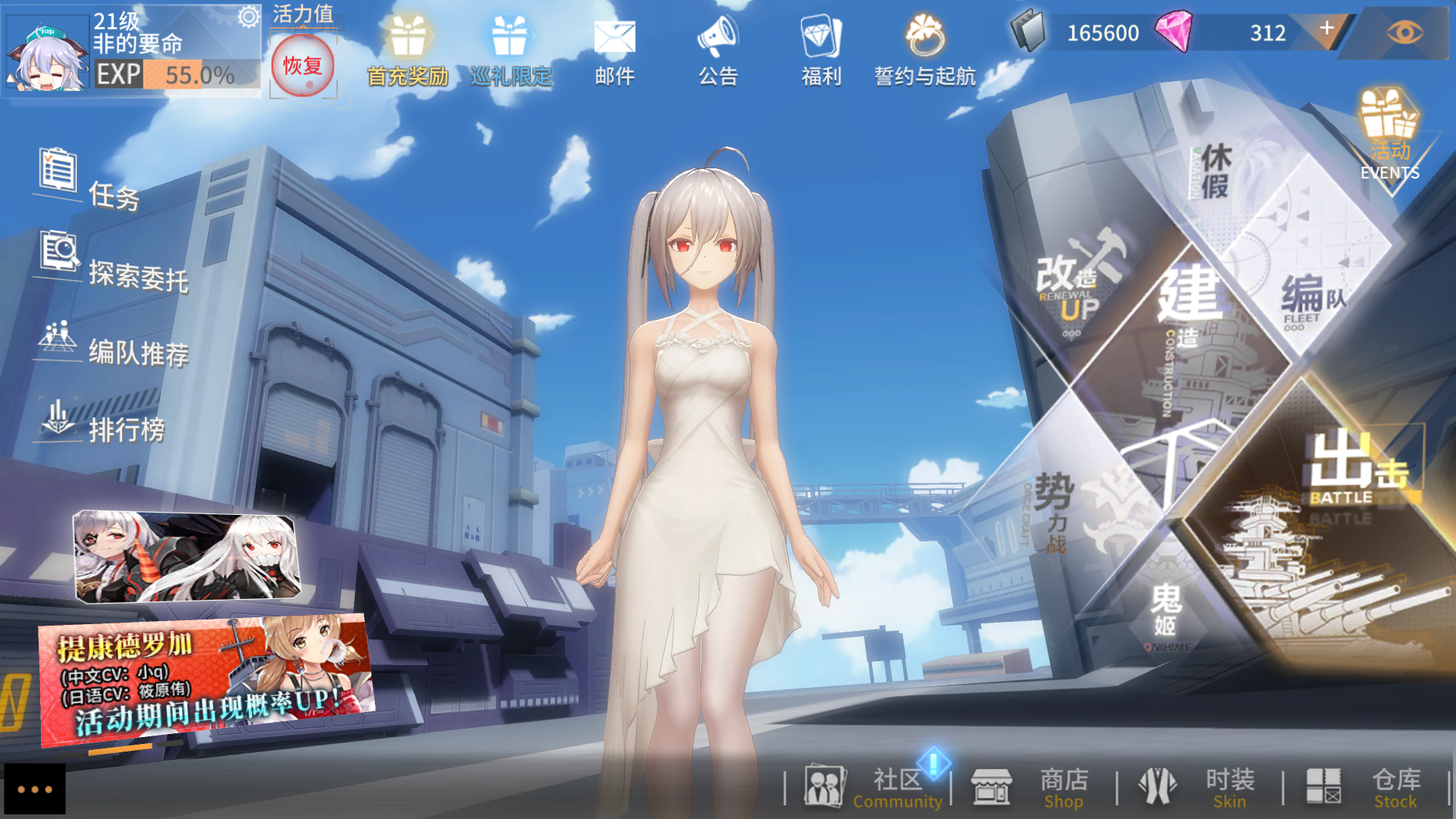1456x819 pixels.
Task: Click the EXP 55.0% progress bar
Action: (x=177, y=74)
